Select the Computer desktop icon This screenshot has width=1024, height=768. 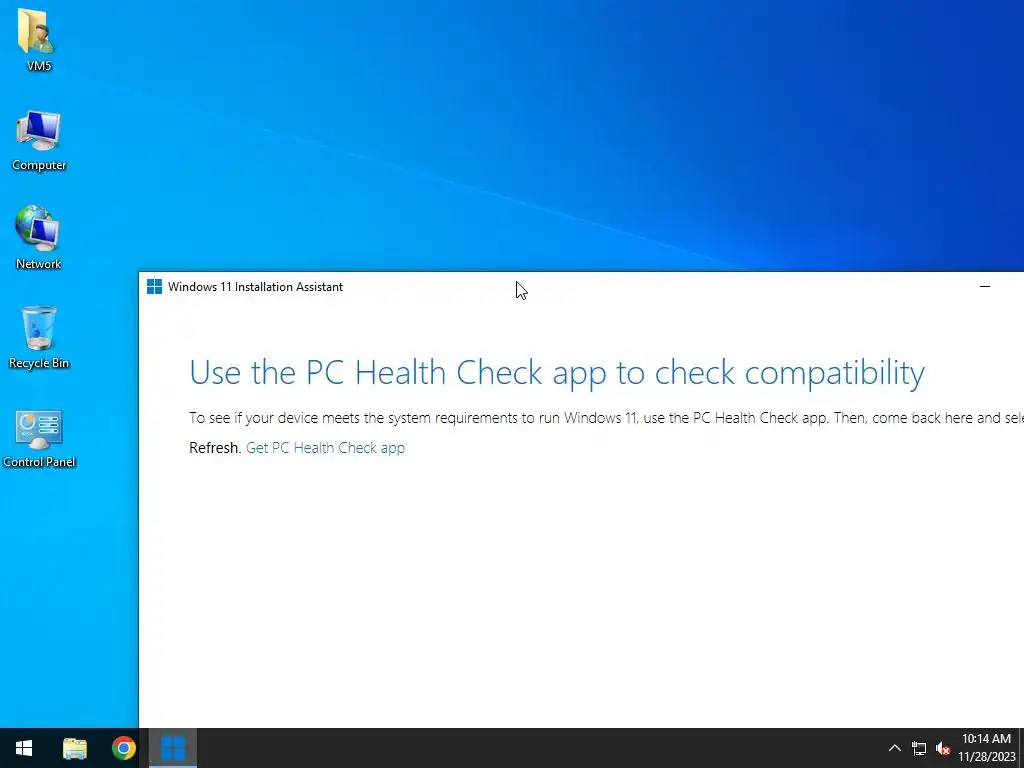coord(39,140)
